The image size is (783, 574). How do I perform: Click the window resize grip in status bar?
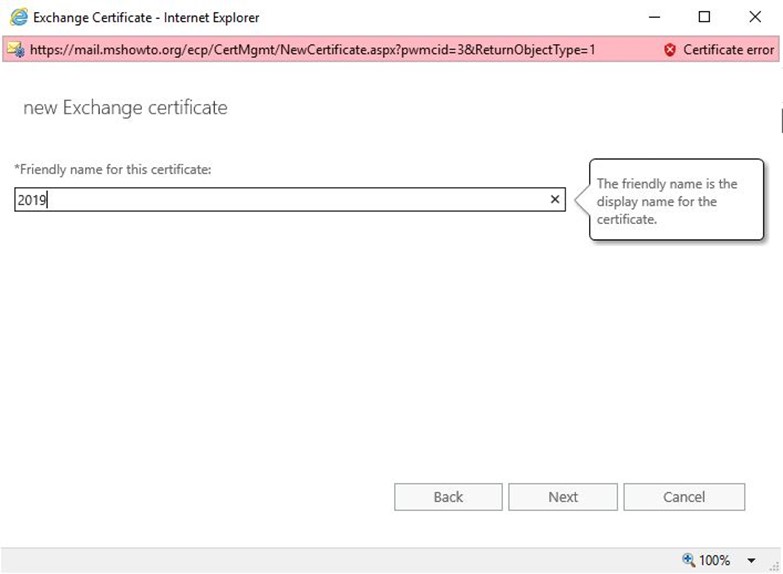coord(775,567)
